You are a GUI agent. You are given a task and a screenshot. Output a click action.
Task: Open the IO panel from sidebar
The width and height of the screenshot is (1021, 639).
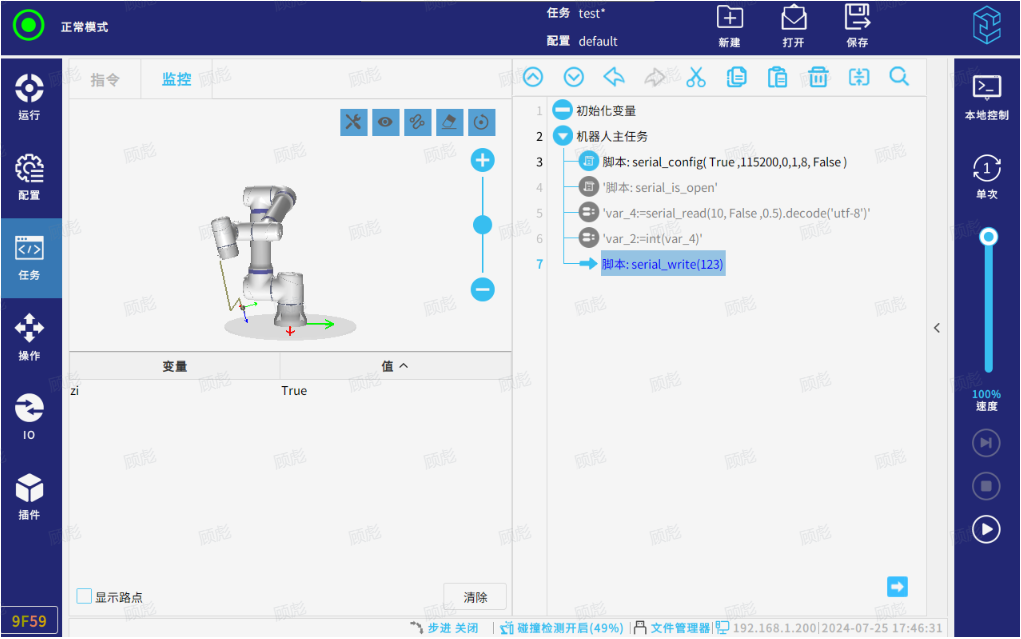coord(30,416)
